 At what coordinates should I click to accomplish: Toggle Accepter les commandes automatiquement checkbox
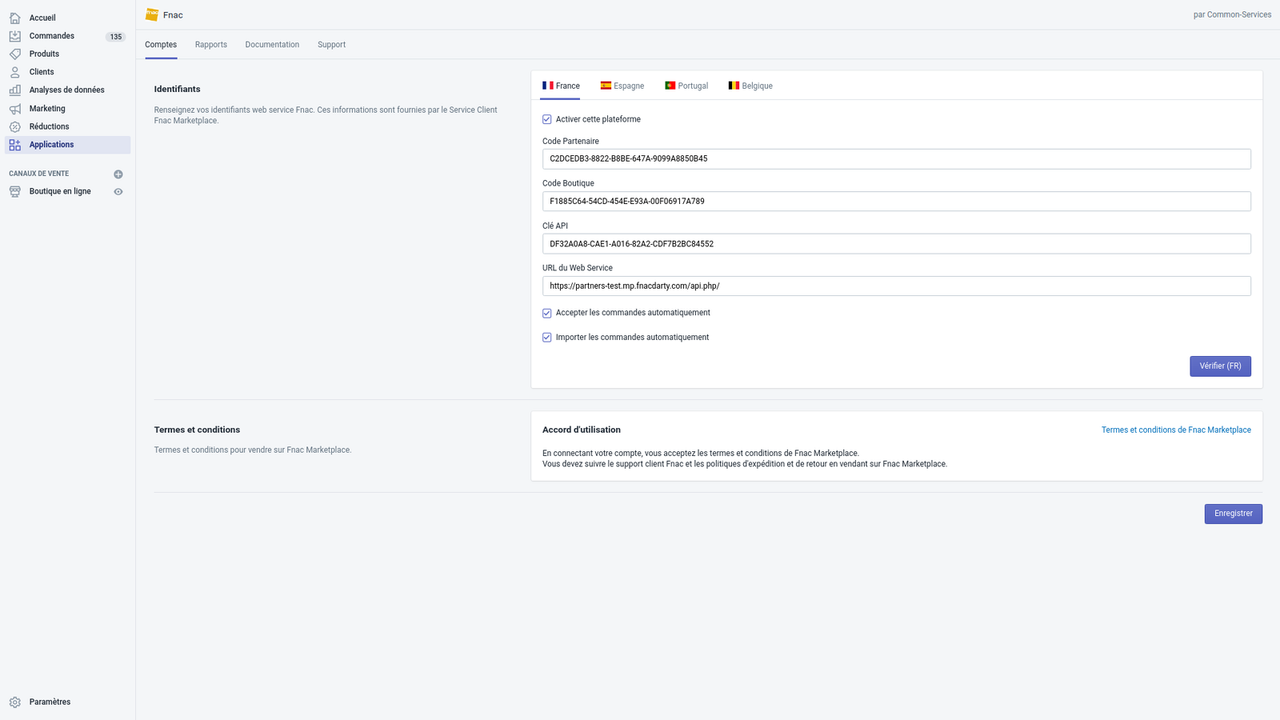[547, 313]
